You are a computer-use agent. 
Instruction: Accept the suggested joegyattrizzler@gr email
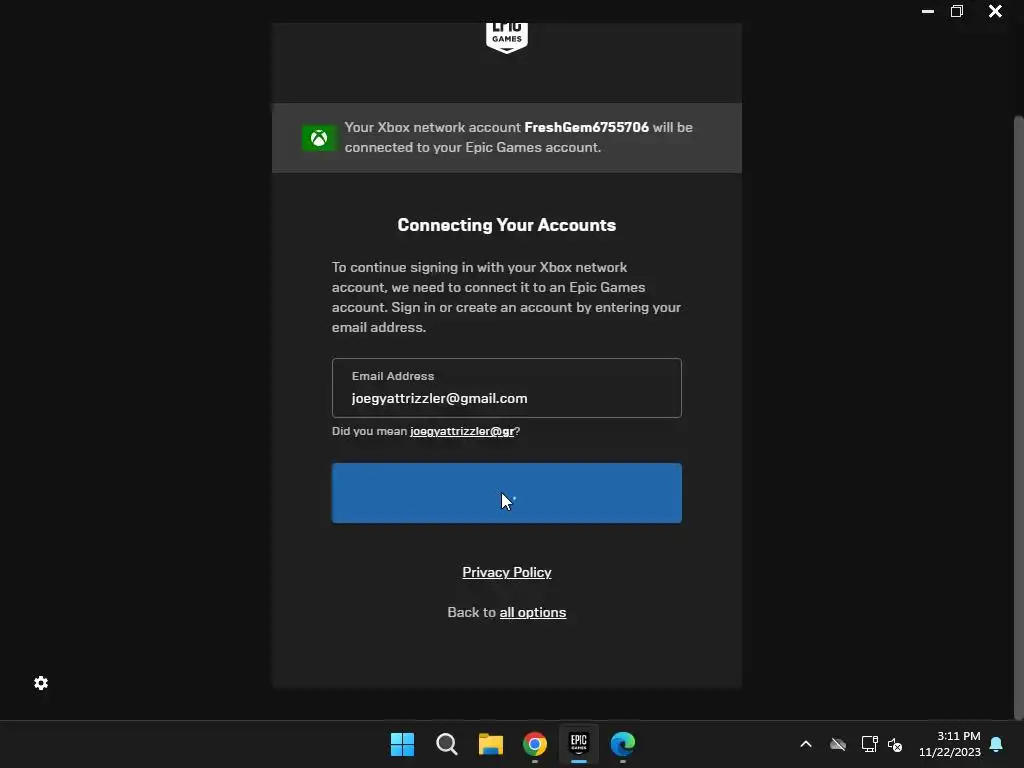click(x=462, y=431)
